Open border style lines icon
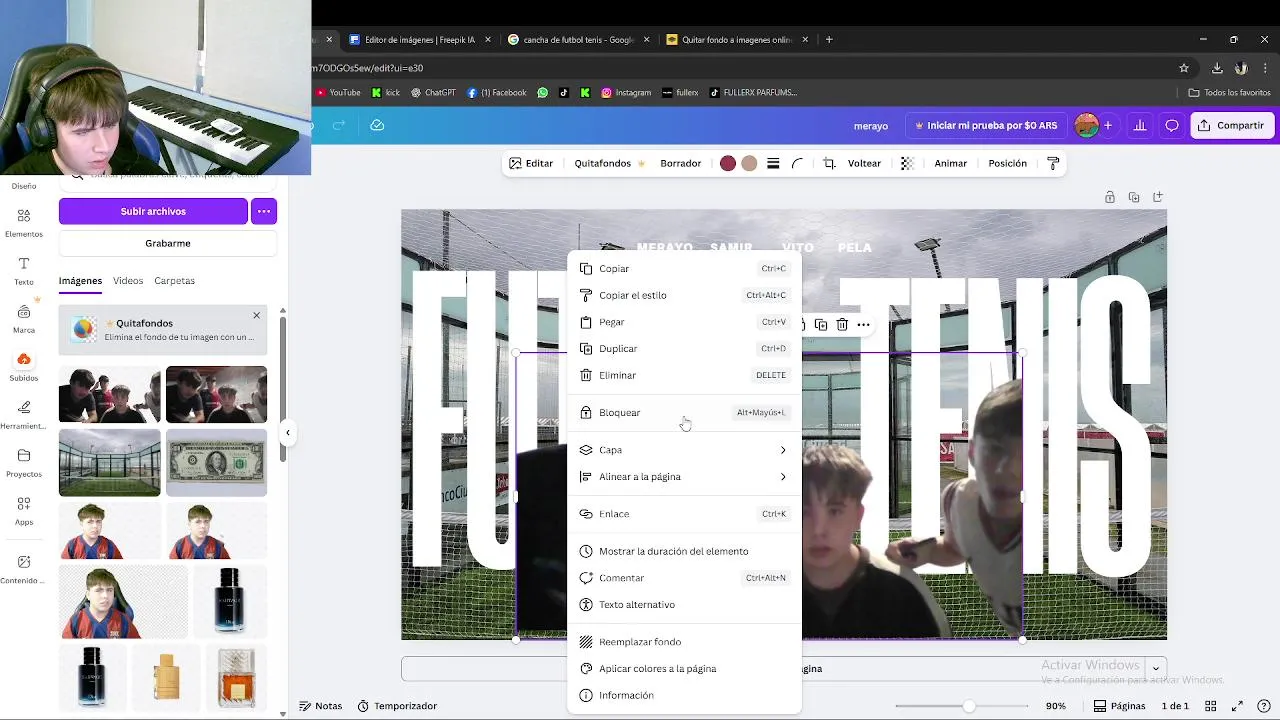 click(x=773, y=163)
